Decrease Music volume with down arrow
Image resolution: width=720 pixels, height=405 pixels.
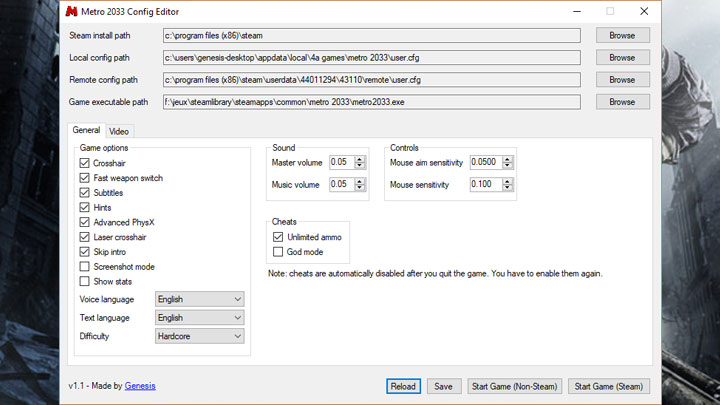[x=360, y=187]
